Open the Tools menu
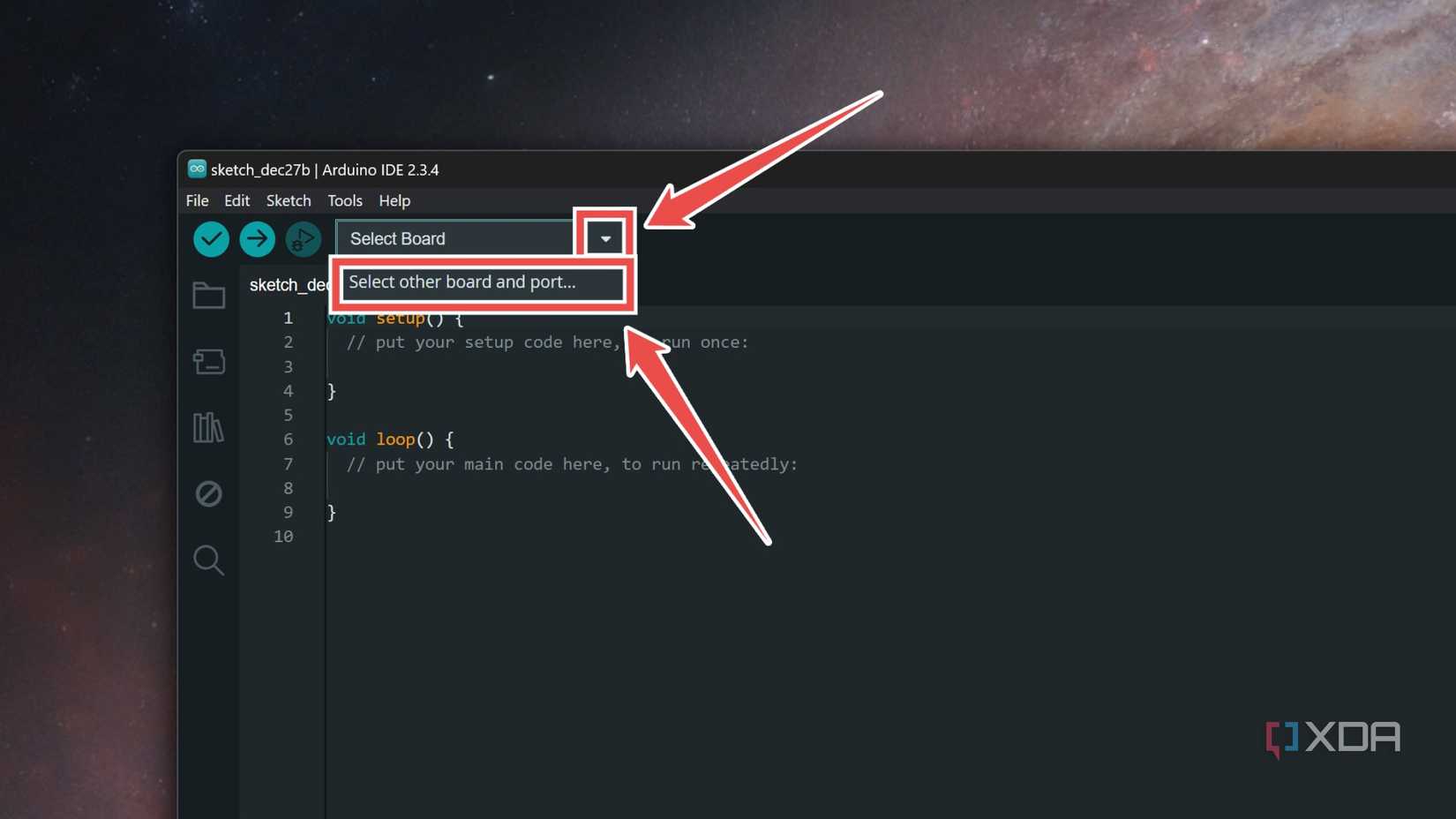Image resolution: width=1456 pixels, height=819 pixels. click(344, 200)
